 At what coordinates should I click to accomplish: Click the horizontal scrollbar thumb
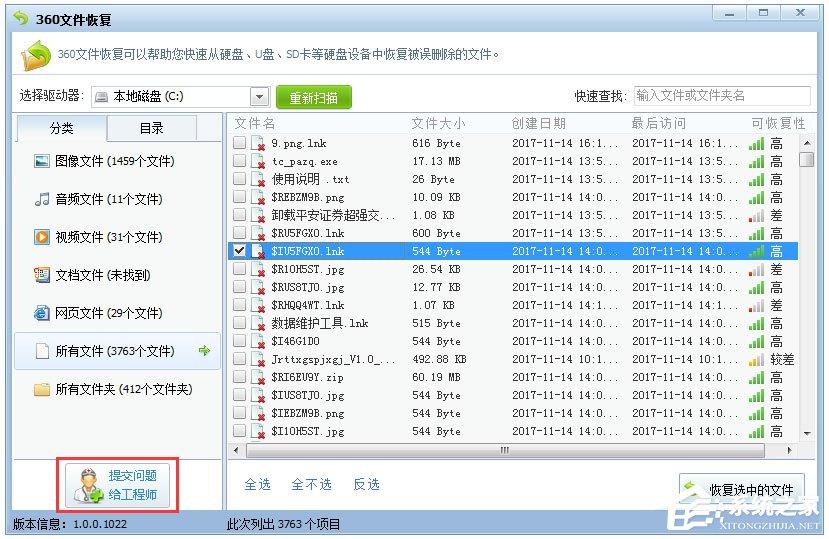(505, 451)
